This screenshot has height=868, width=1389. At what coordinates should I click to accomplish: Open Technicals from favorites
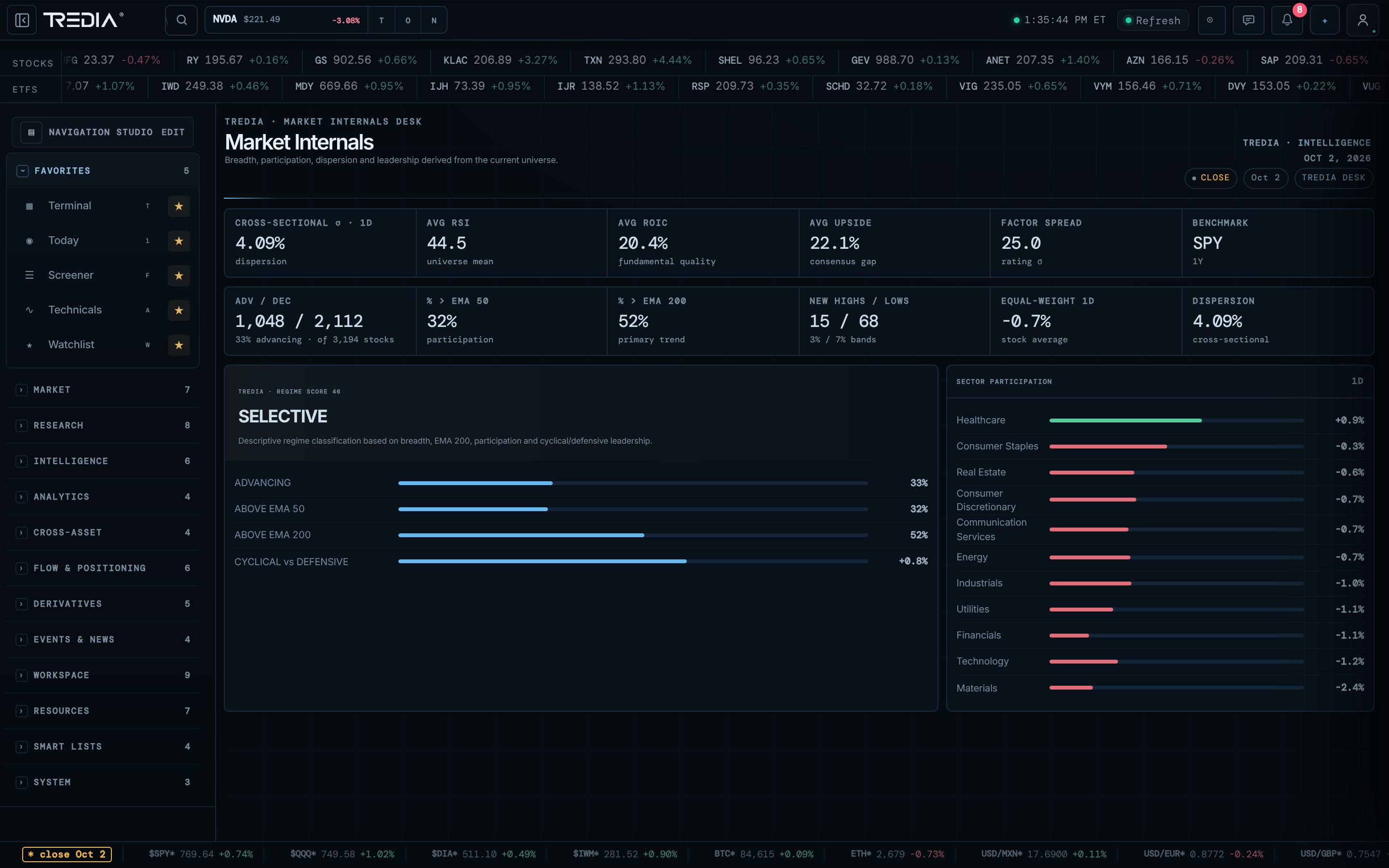tap(75, 310)
